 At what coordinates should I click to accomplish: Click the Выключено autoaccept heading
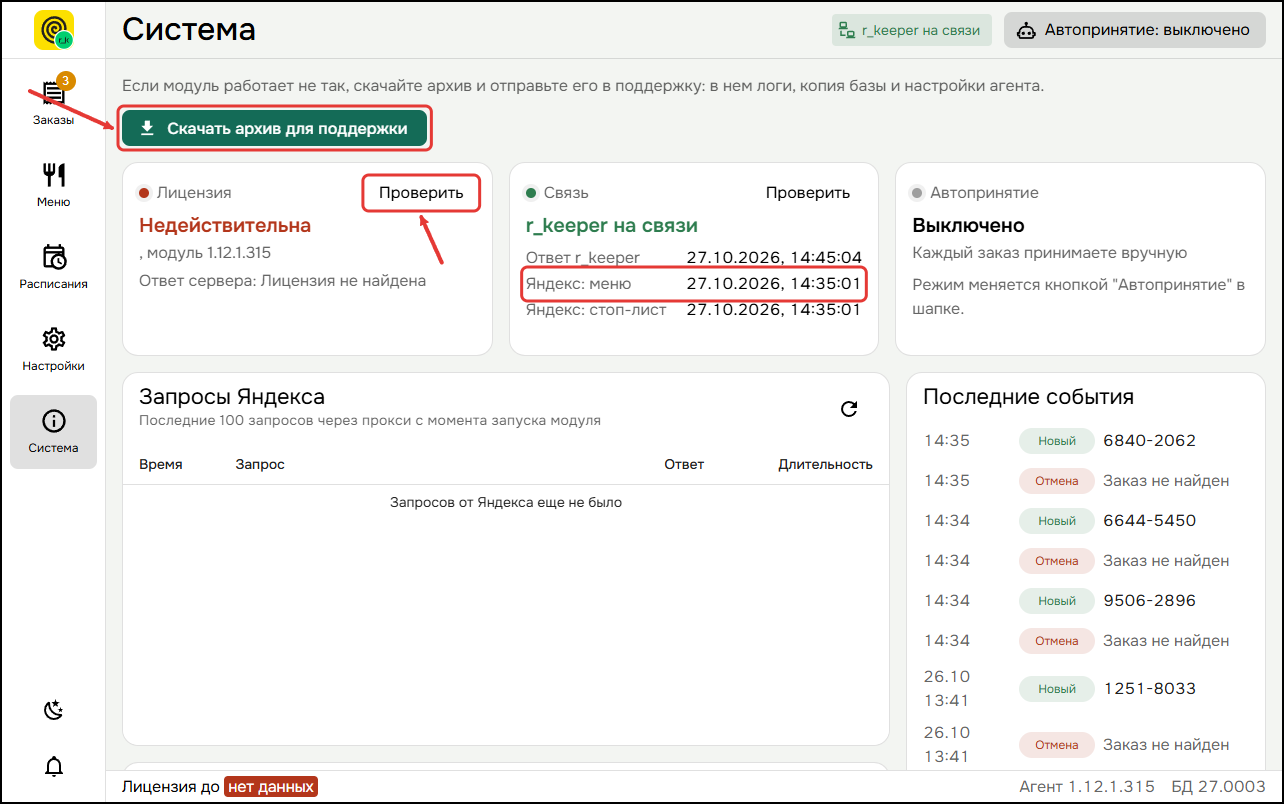pos(968,225)
